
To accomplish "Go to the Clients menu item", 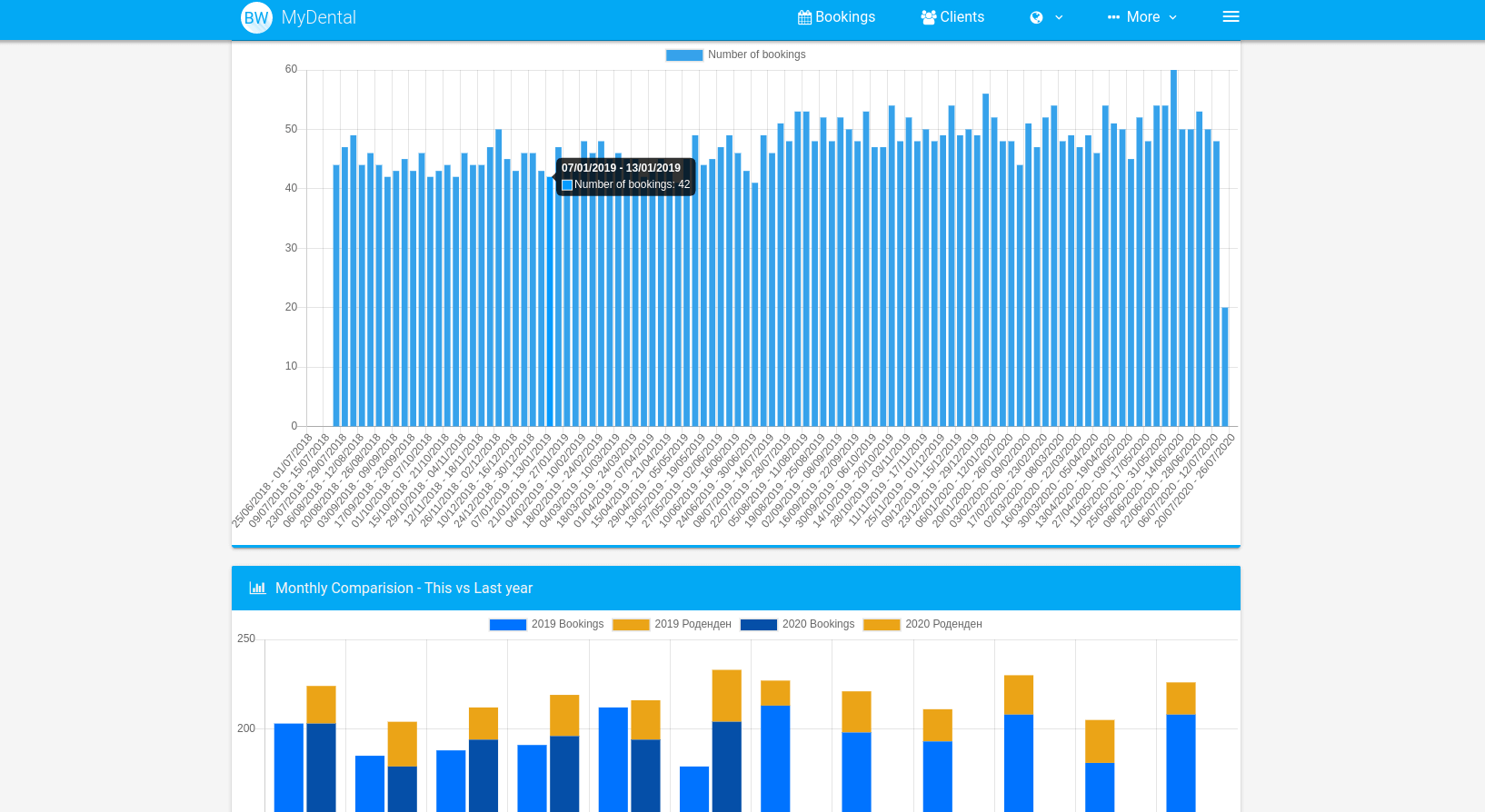I will (x=962, y=17).
